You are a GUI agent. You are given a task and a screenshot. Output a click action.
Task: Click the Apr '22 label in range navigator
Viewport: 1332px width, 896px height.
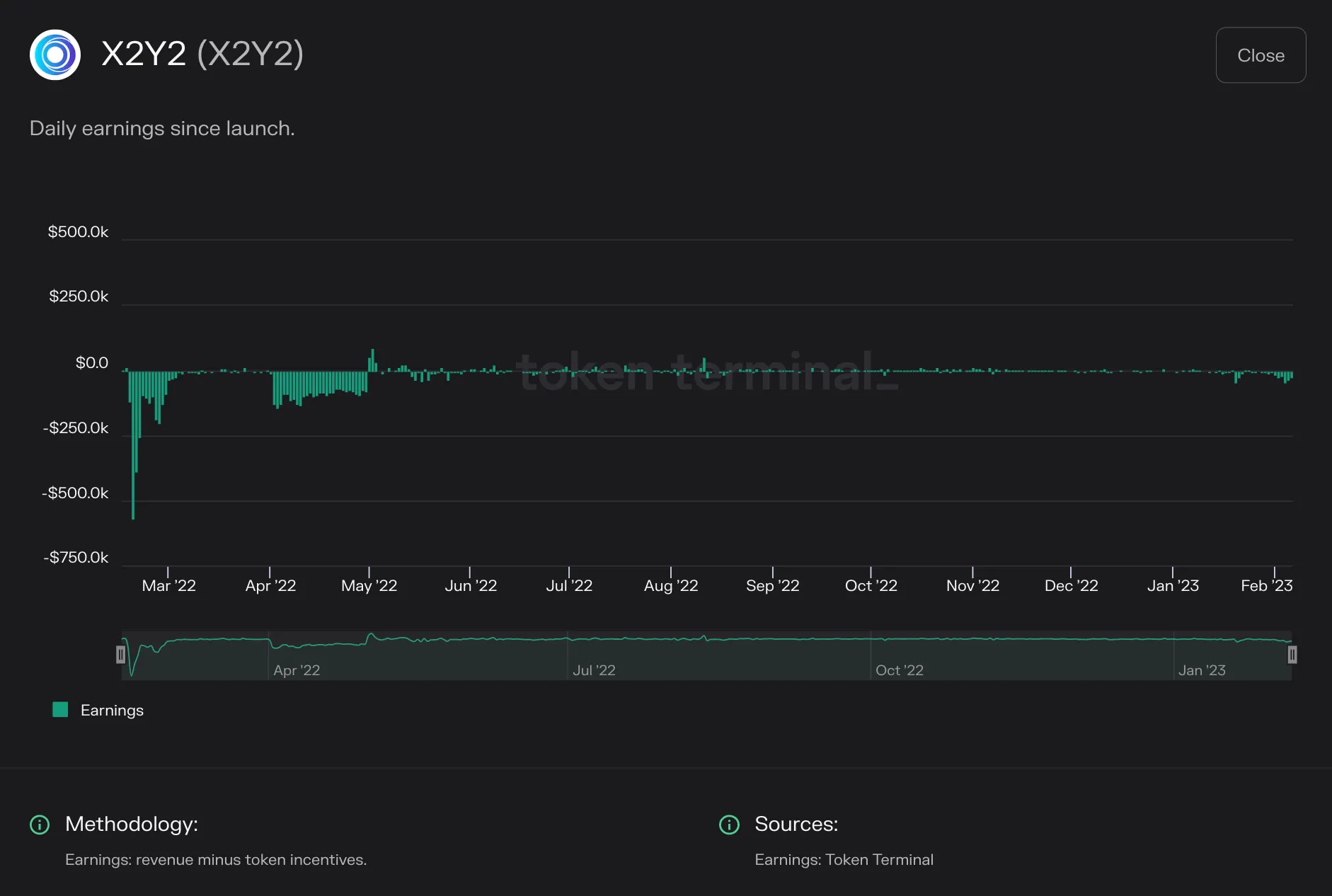[x=297, y=670]
